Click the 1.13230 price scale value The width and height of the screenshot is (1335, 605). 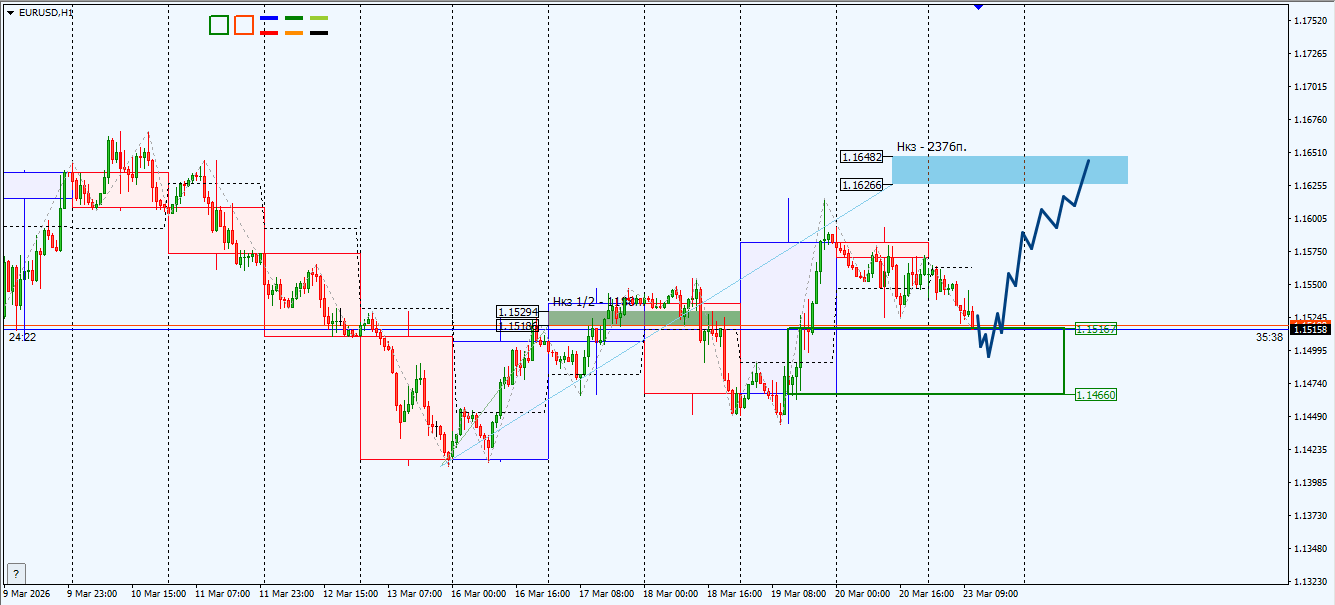click(x=1310, y=581)
